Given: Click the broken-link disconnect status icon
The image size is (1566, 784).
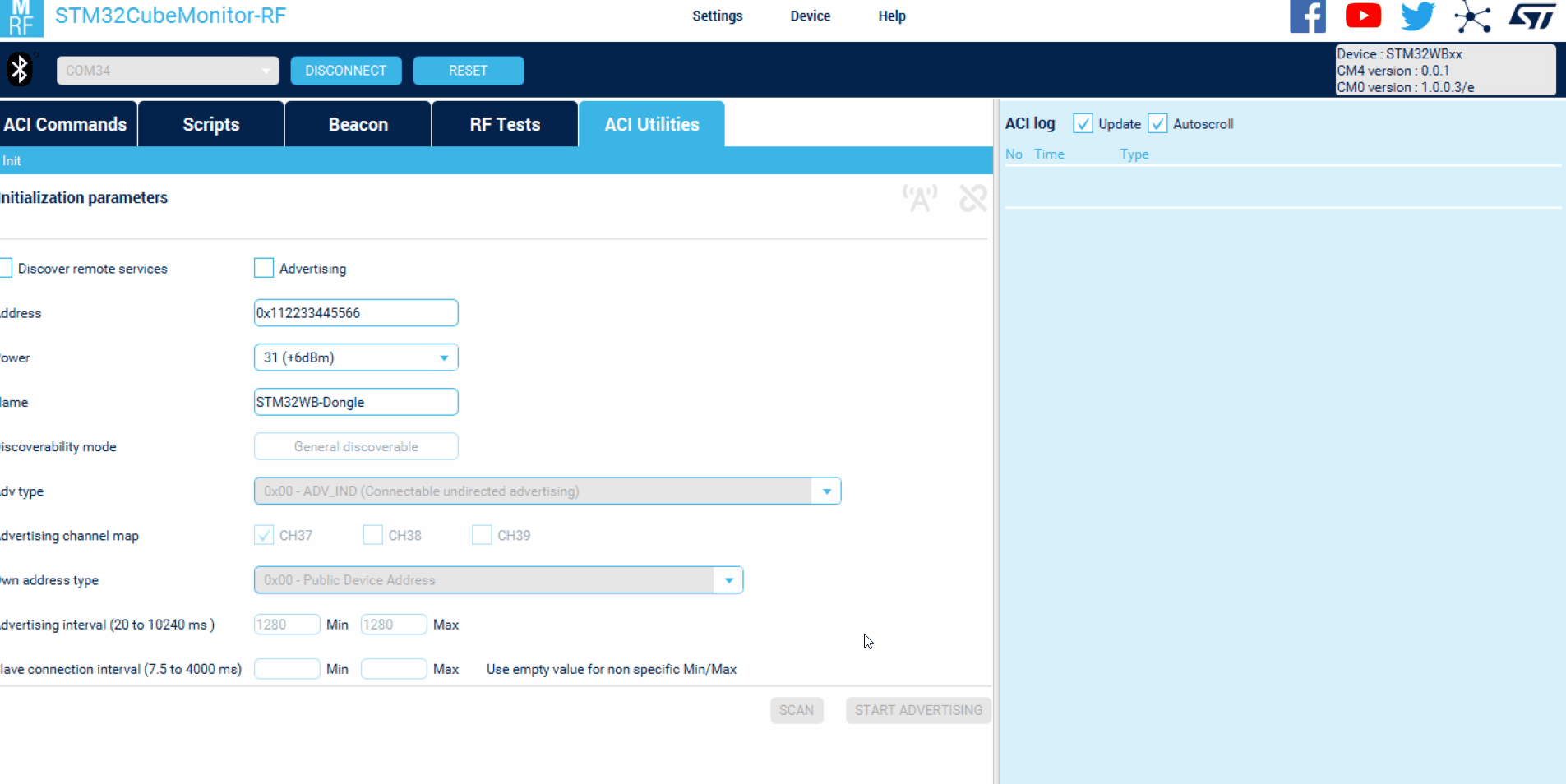Looking at the screenshot, I should point(973,198).
